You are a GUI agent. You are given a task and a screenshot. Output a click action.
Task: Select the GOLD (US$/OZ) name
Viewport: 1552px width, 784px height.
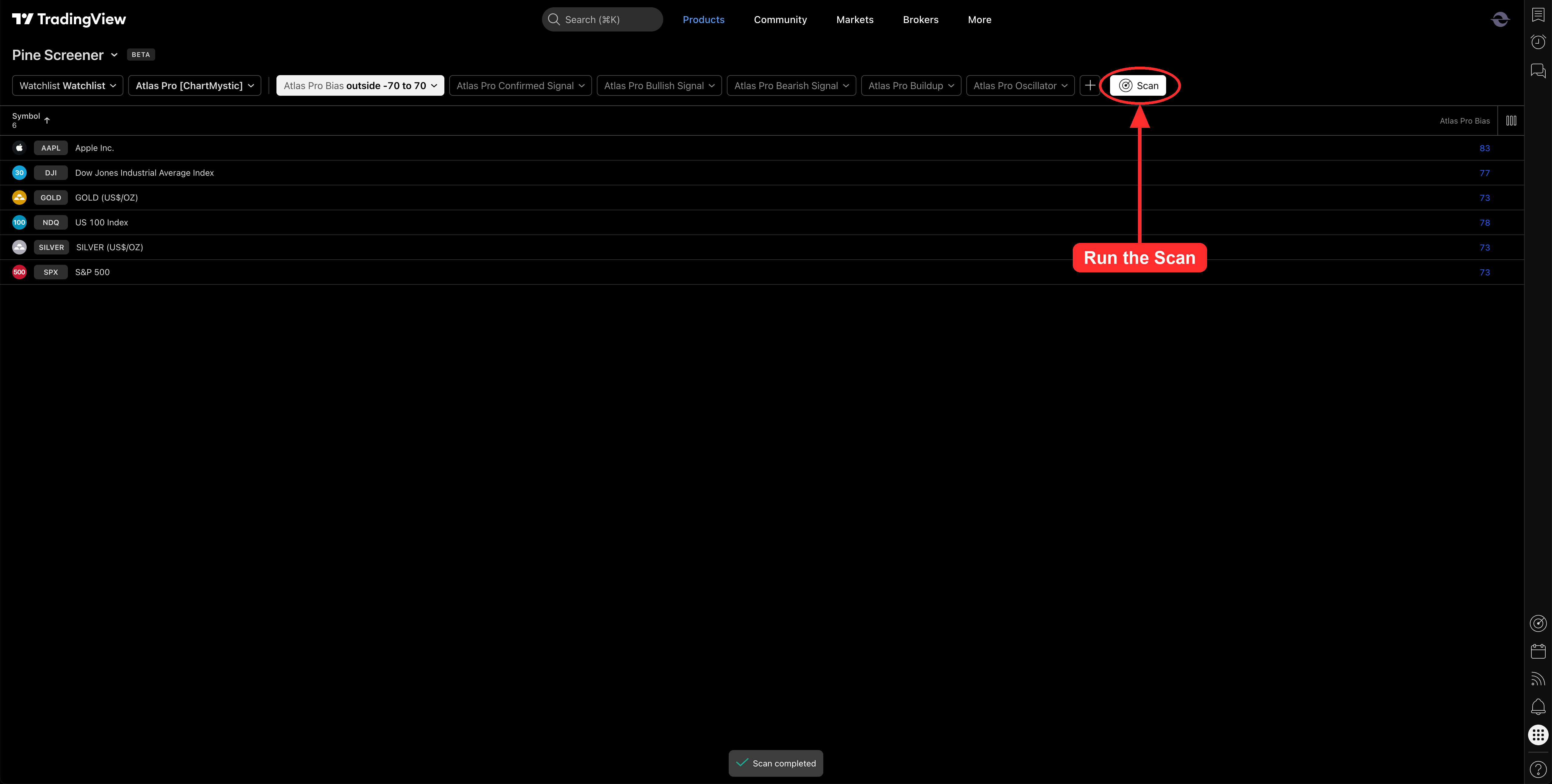tap(106, 198)
